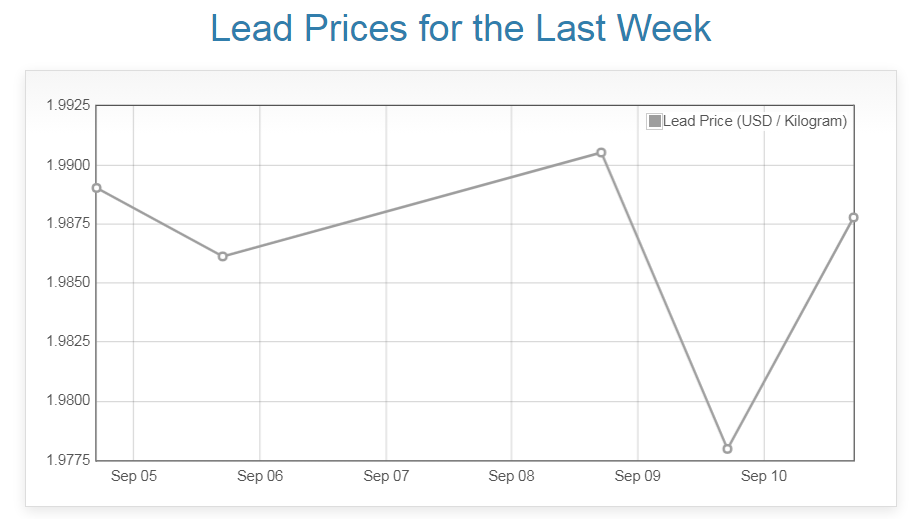Screen dimensions: 912x519
Task: Select the "Sep 07" date label
Action: click(386, 476)
